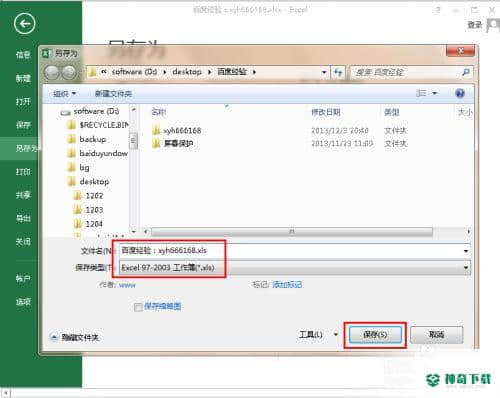Close the 另存为 dialog
Screen dimensions: 500x398
click(x=460, y=51)
